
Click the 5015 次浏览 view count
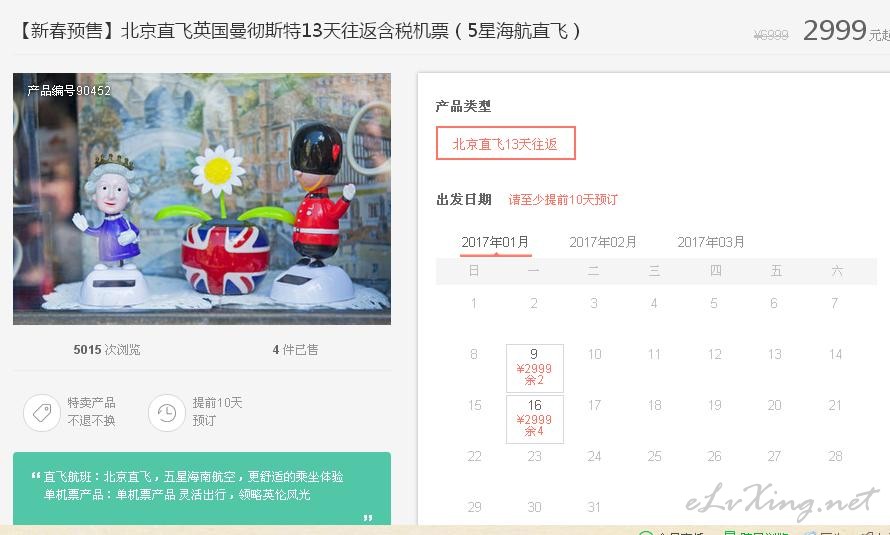coord(107,349)
